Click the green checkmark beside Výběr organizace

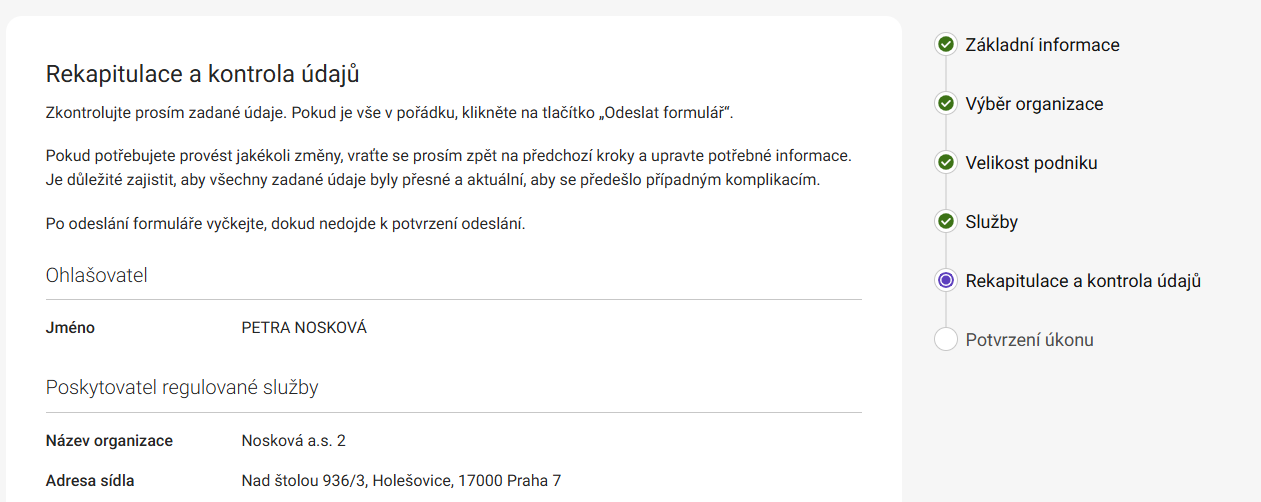(x=946, y=104)
